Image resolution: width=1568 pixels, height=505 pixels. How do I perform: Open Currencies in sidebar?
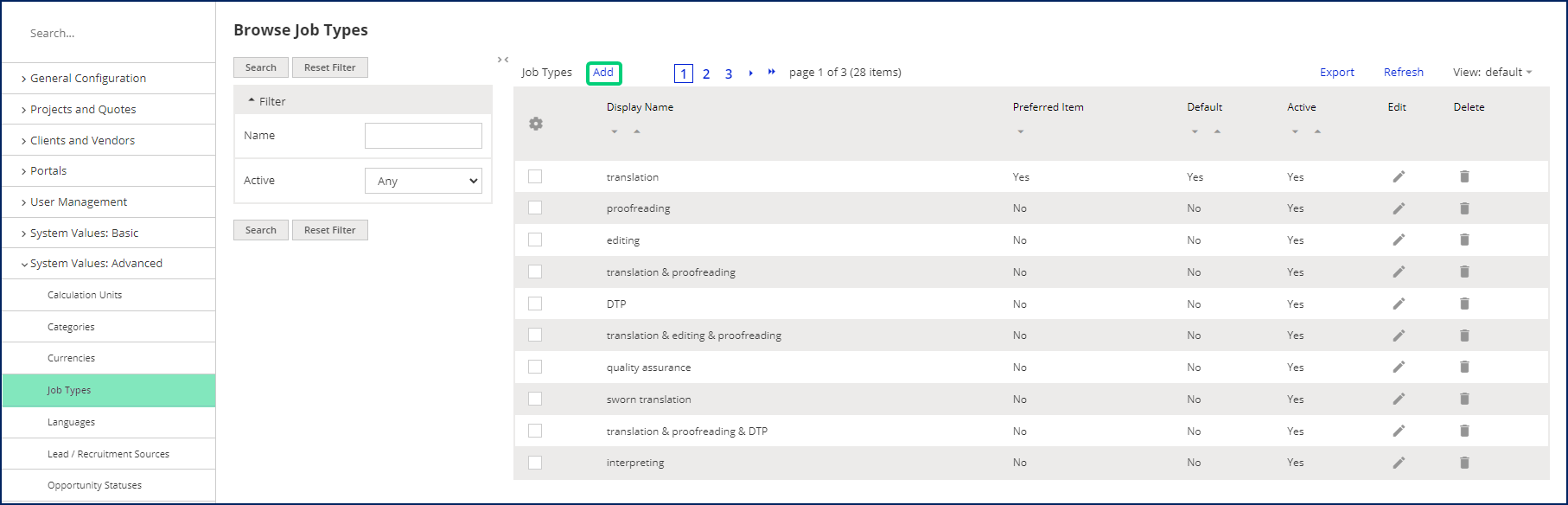(x=71, y=358)
